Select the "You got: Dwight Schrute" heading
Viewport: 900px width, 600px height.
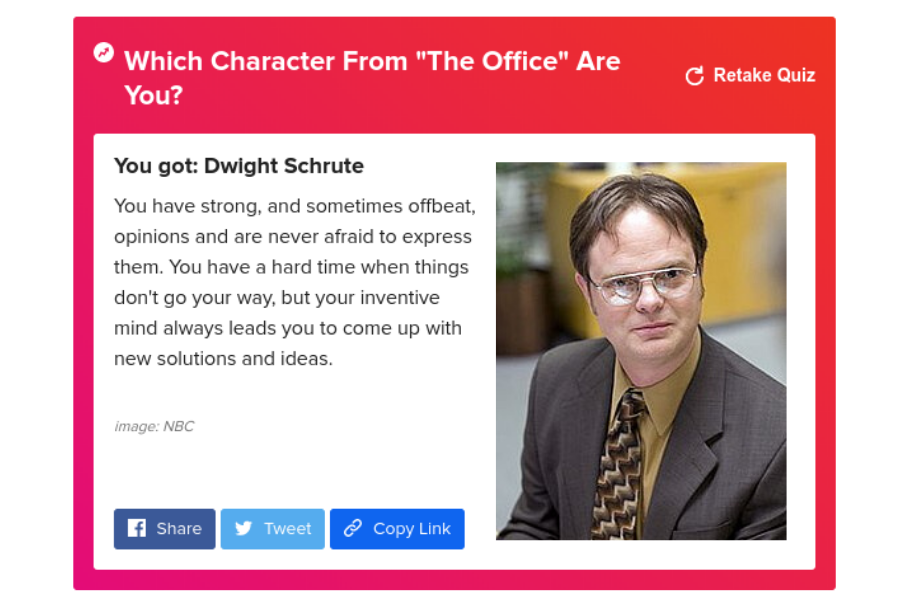click(239, 166)
